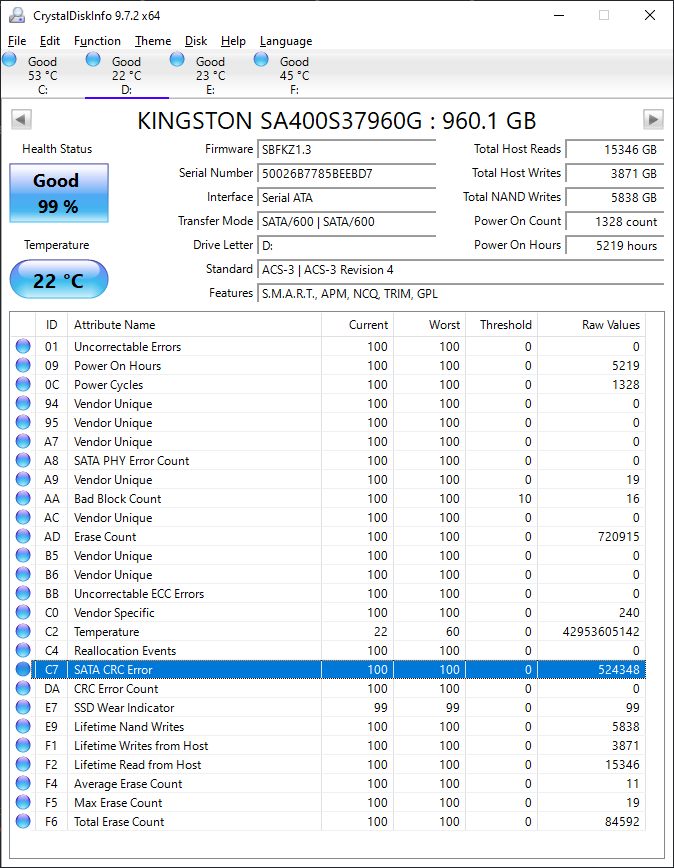Click status orb of Power On Hours row

[x=23, y=365]
